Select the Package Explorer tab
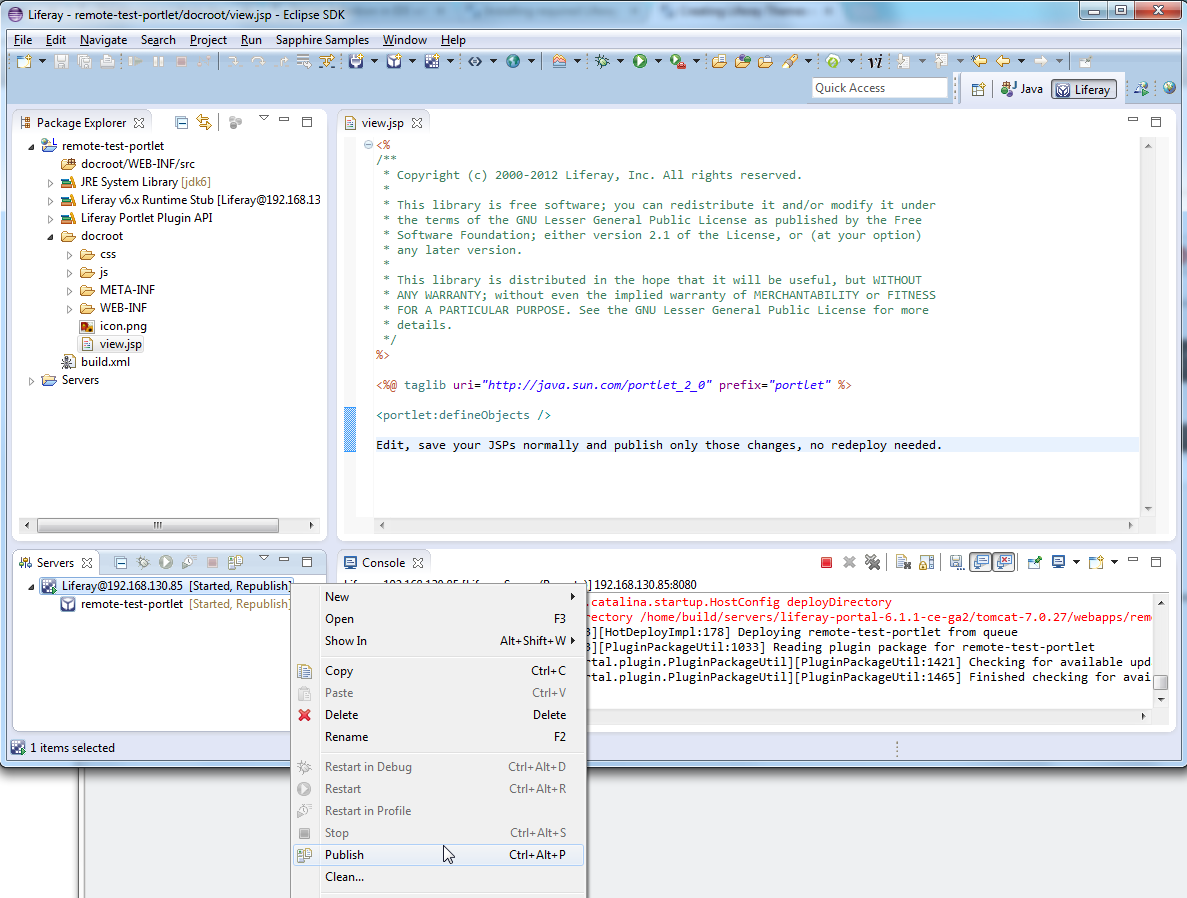This screenshot has height=898, width=1187. coord(81,123)
